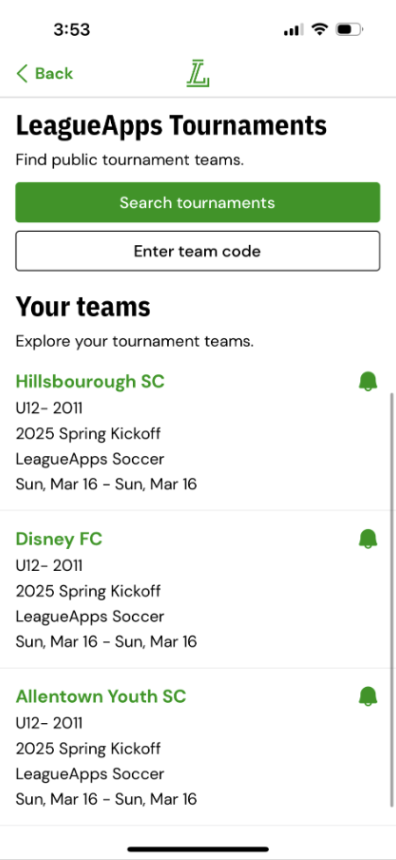Tap the Wi-Fi status icon

319,29
